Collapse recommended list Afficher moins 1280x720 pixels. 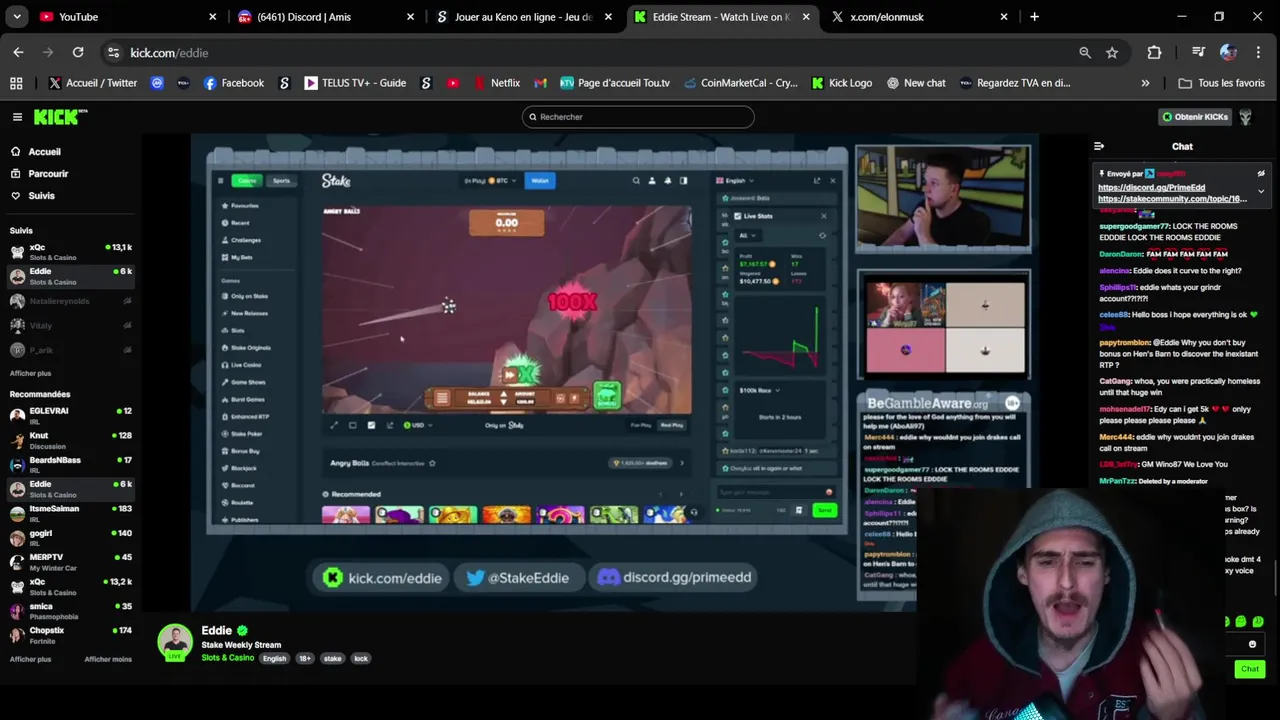(x=108, y=659)
